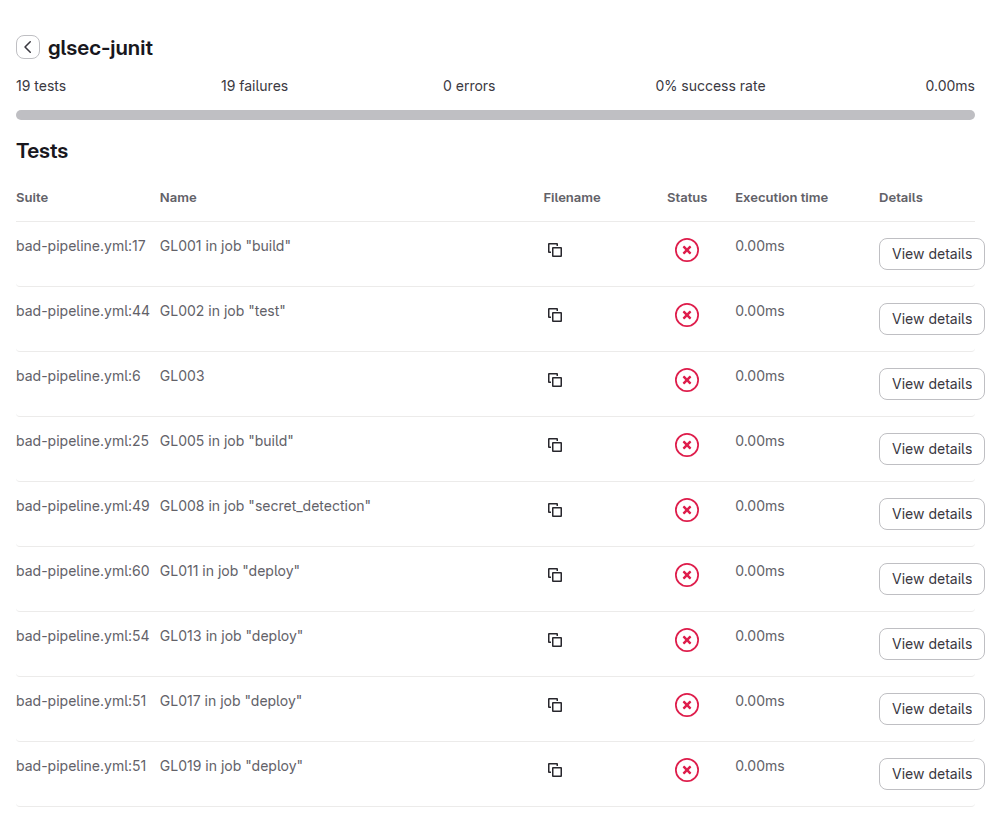Screen dimensions: 991x832
Task: Click the Details column header
Action: tap(901, 198)
